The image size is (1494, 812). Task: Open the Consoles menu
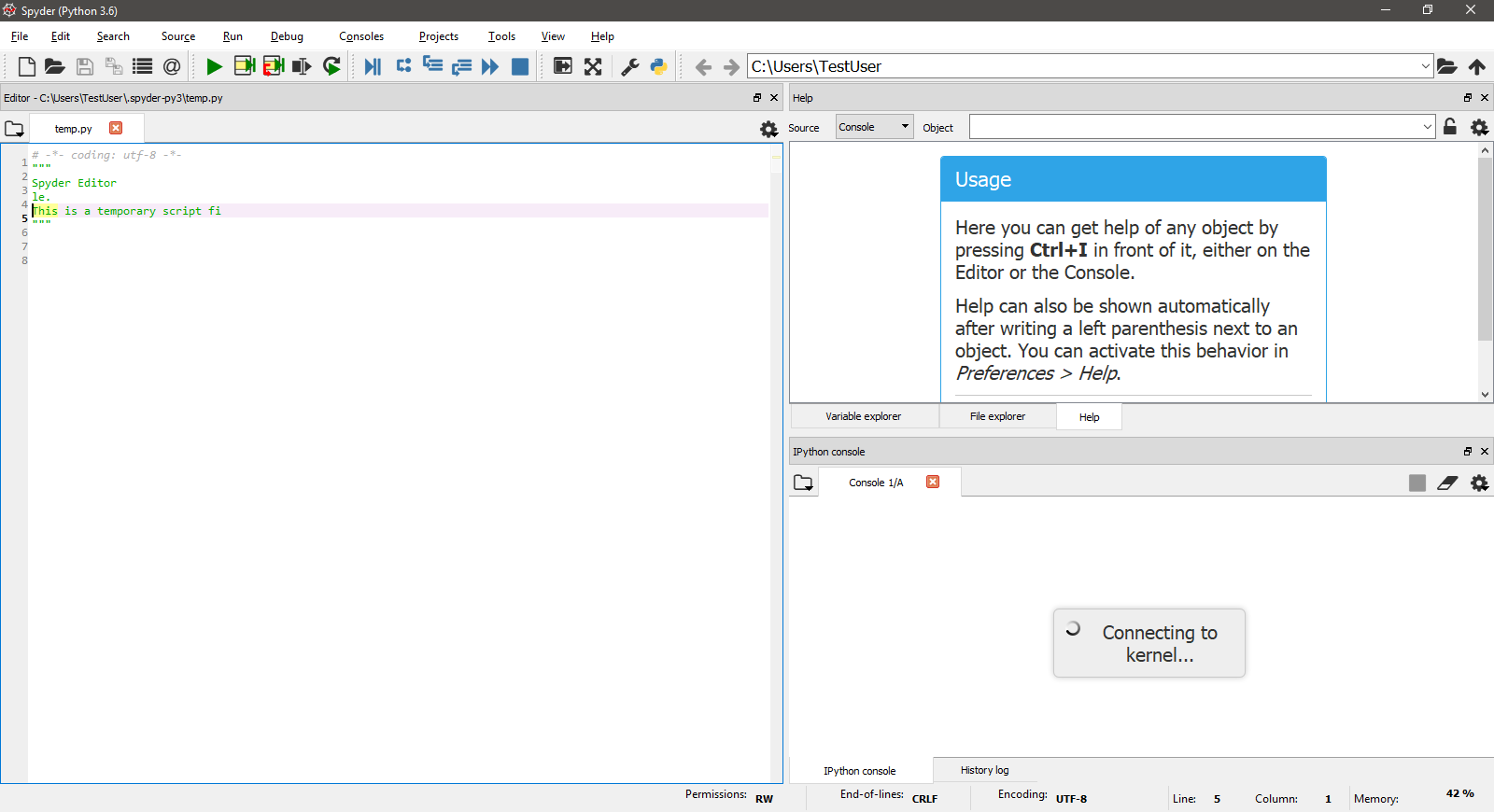click(x=361, y=36)
